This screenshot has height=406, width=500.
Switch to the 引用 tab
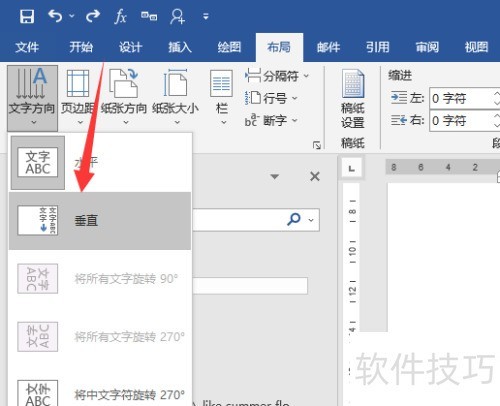(x=378, y=47)
